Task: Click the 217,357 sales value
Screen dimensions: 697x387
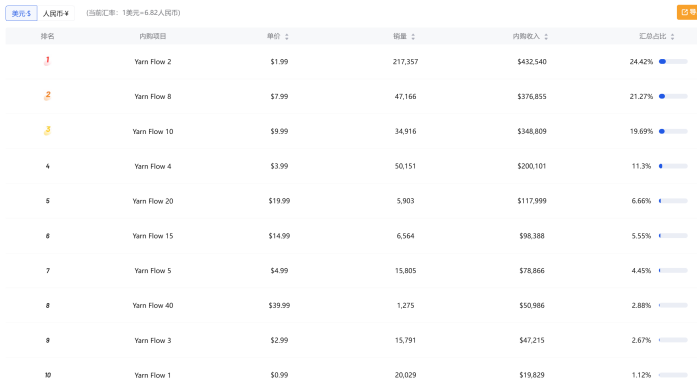Action: click(405, 62)
